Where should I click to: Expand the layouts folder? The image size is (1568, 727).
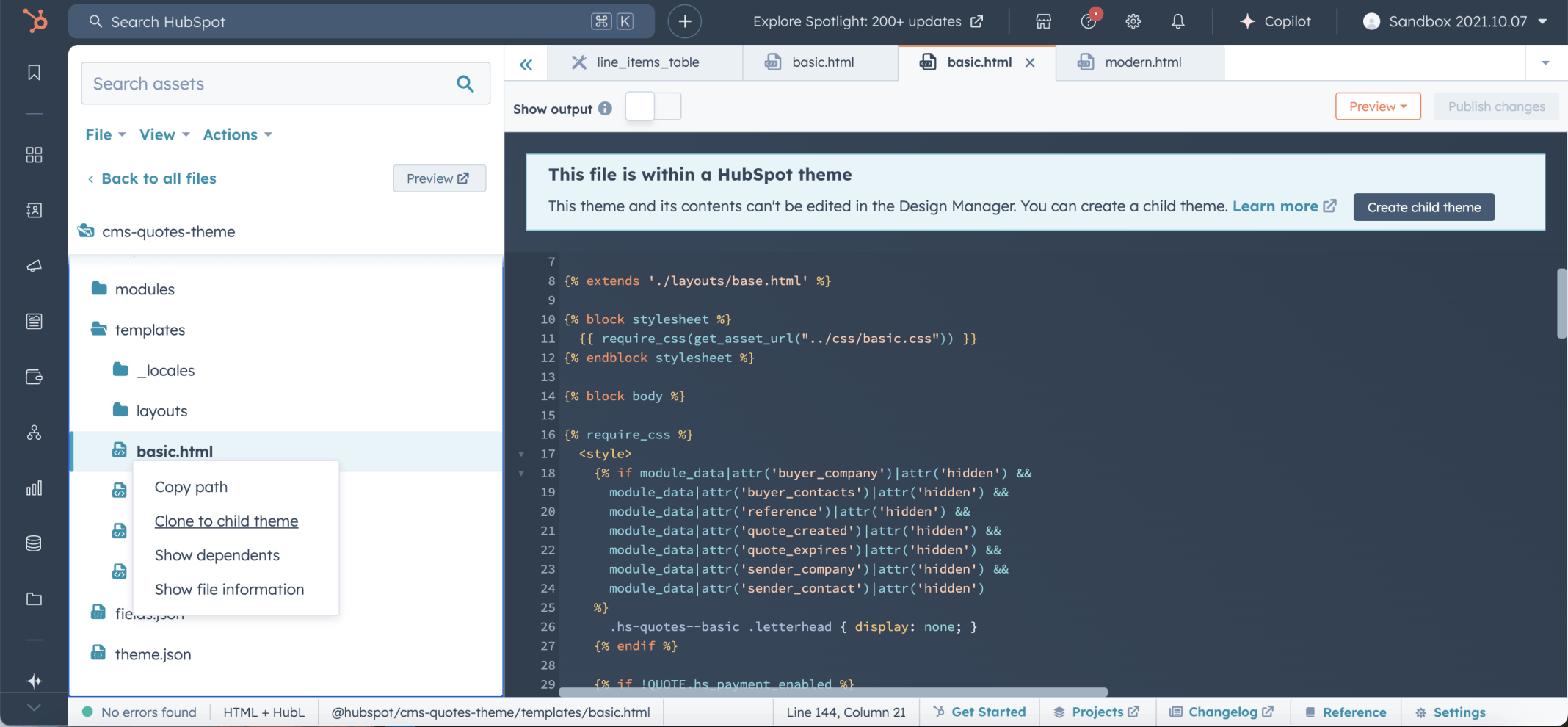150,410
